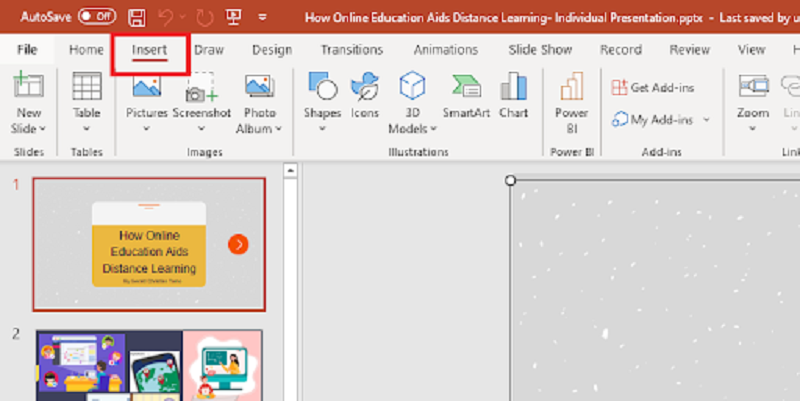Screen dimensions: 800x401
Task: Open Customize Quick Access Toolbar dropdown
Action: click(x=262, y=17)
